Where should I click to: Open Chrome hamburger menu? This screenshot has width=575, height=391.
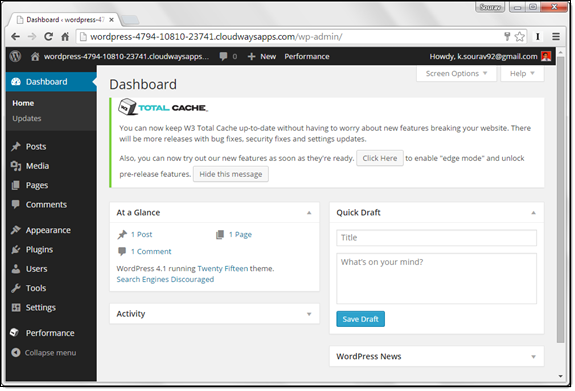point(556,37)
